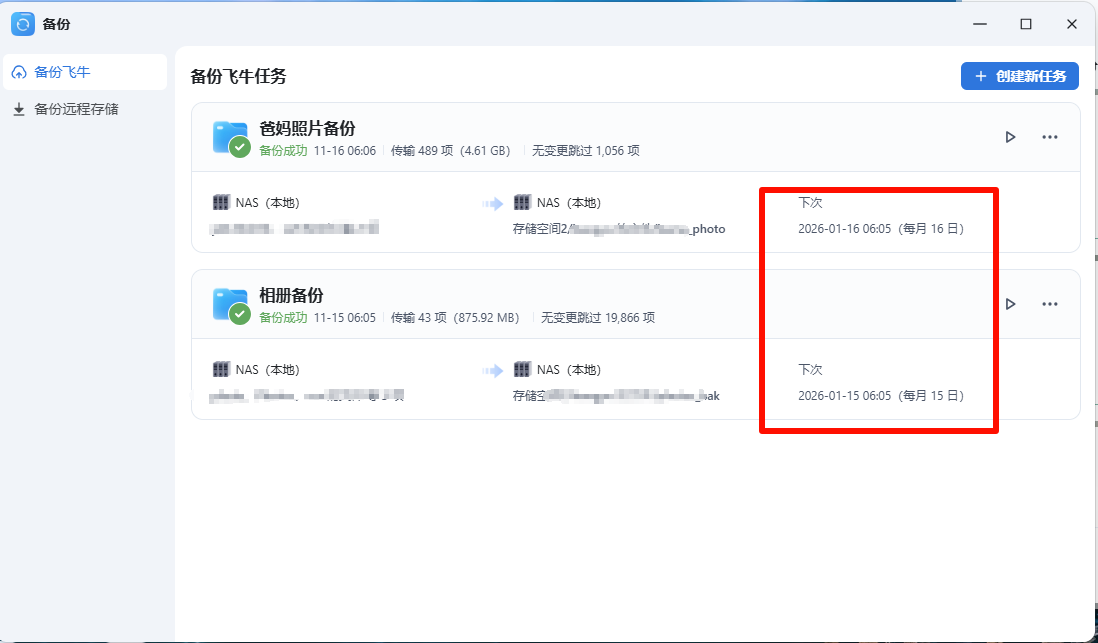Click the 相册备份 folder icon
This screenshot has height=643, width=1098.
[x=232, y=305]
